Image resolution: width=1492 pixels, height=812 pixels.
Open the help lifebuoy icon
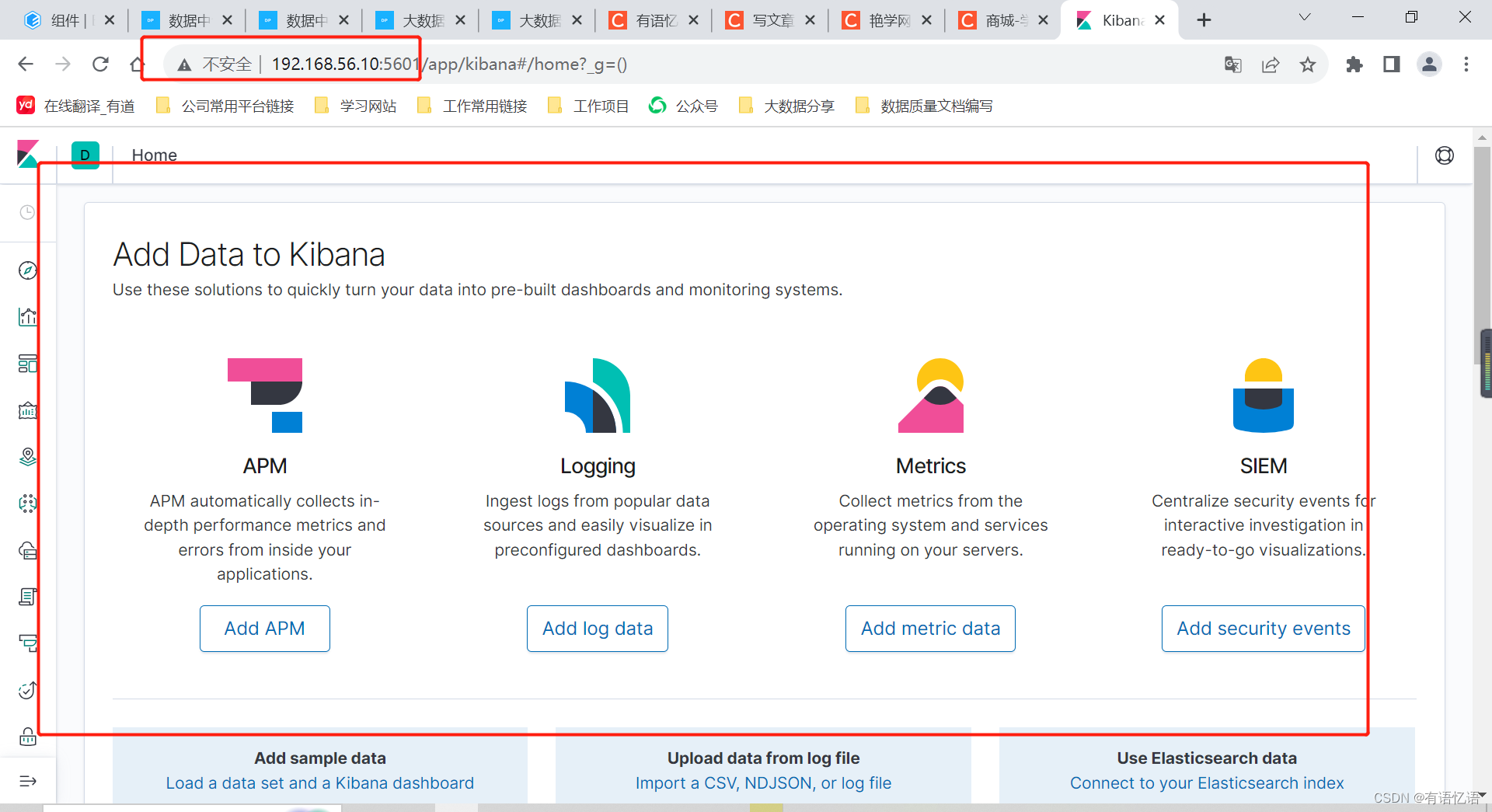pyautogui.click(x=1445, y=155)
